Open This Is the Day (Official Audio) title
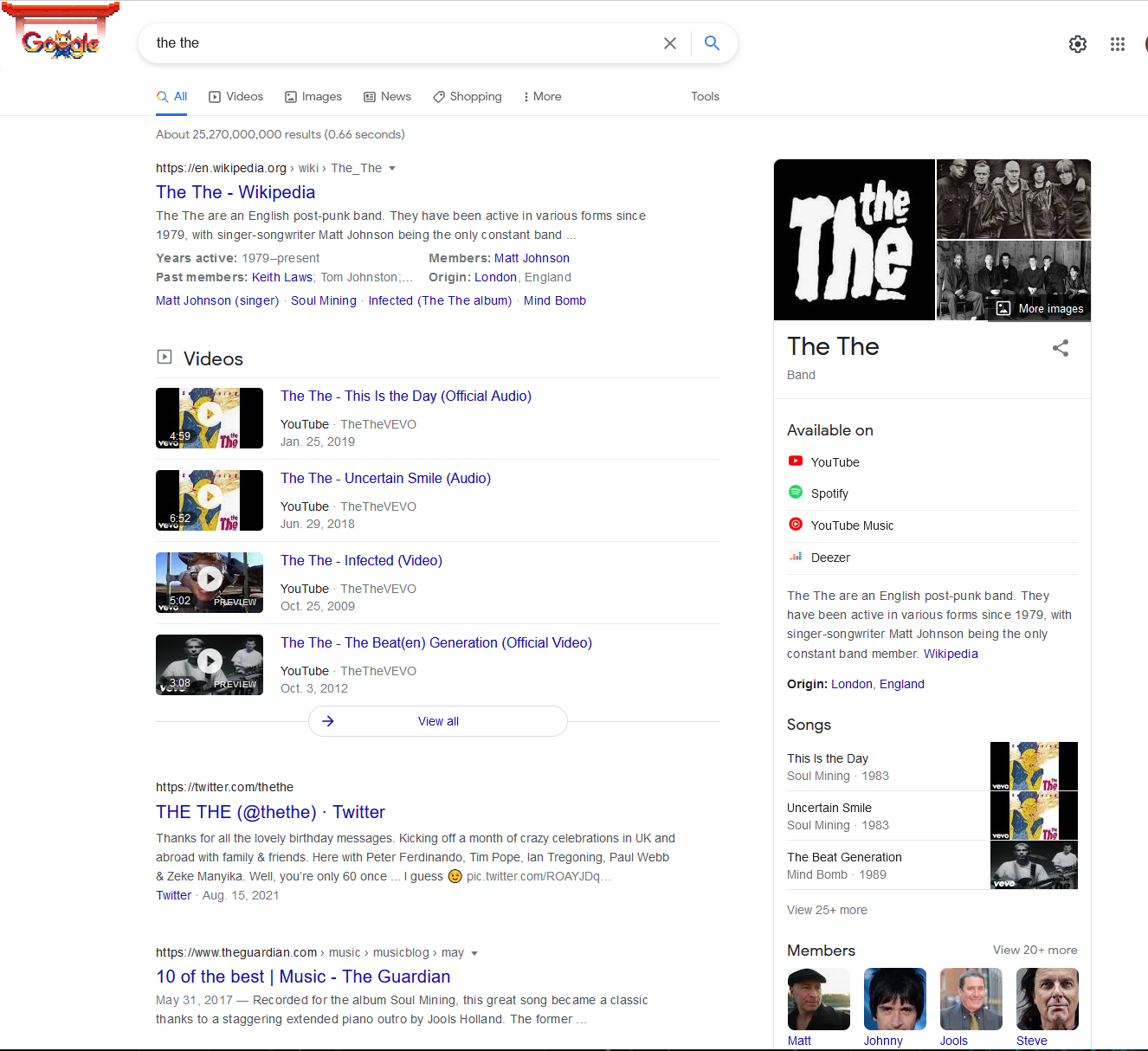Image resolution: width=1148 pixels, height=1051 pixels. 406,396
